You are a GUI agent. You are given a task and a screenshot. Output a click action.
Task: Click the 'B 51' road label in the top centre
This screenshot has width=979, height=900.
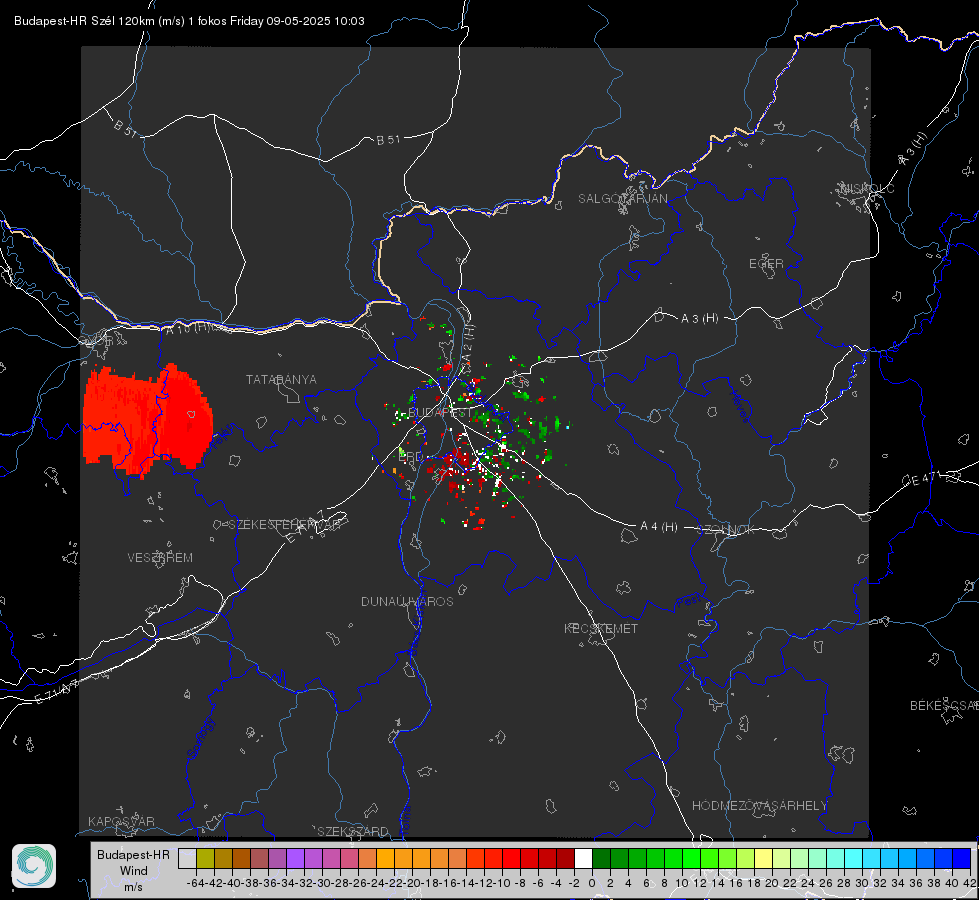point(388,140)
